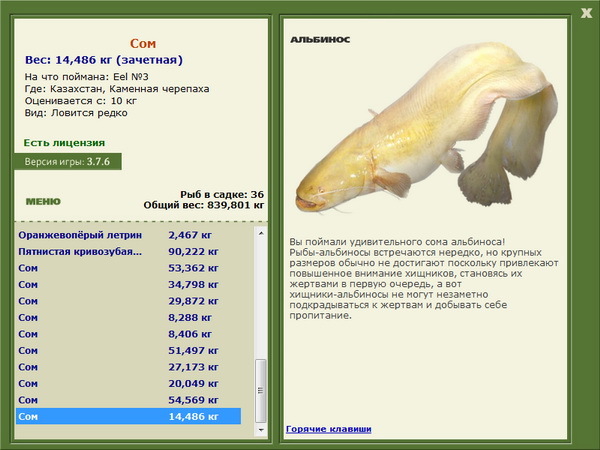Select the Сом weighing 54,569 кг
This screenshot has width=600, height=450.
129,399
